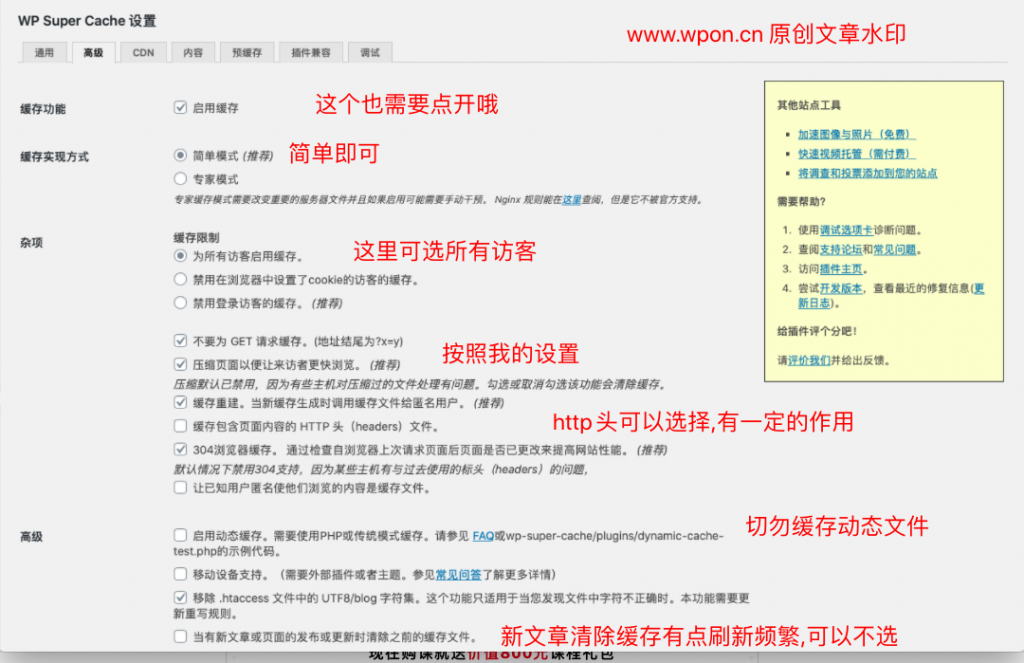Click the 评价我们 link
Viewport: 1024px width, 663px height.
tap(809, 360)
